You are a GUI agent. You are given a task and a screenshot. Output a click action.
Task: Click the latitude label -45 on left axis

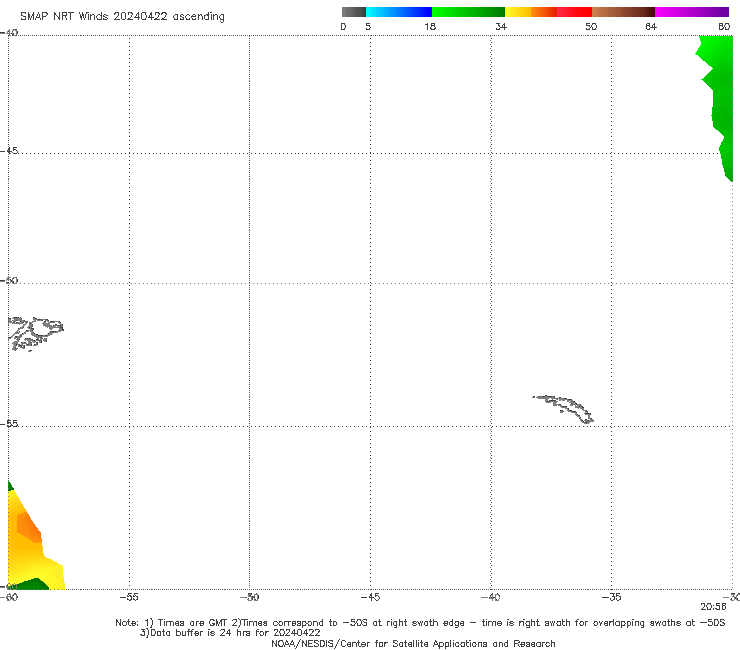pos(9,151)
